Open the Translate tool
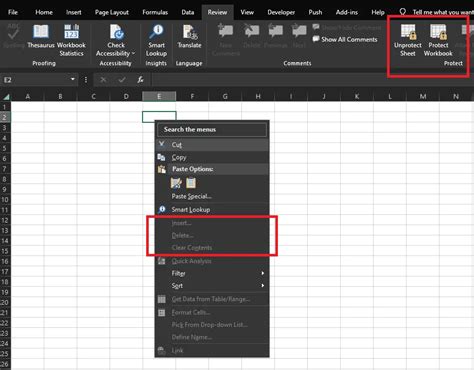The image size is (474, 370). pos(189,37)
